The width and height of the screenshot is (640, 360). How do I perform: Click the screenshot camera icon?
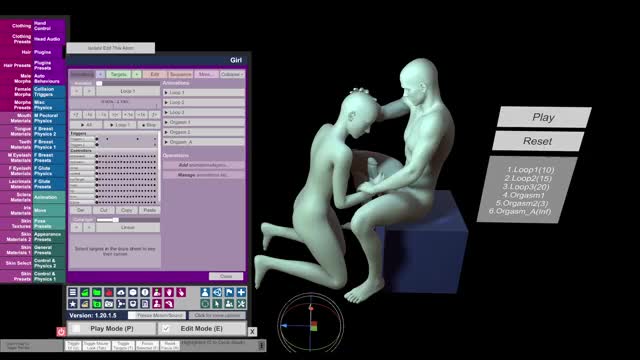[x=109, y=304]
